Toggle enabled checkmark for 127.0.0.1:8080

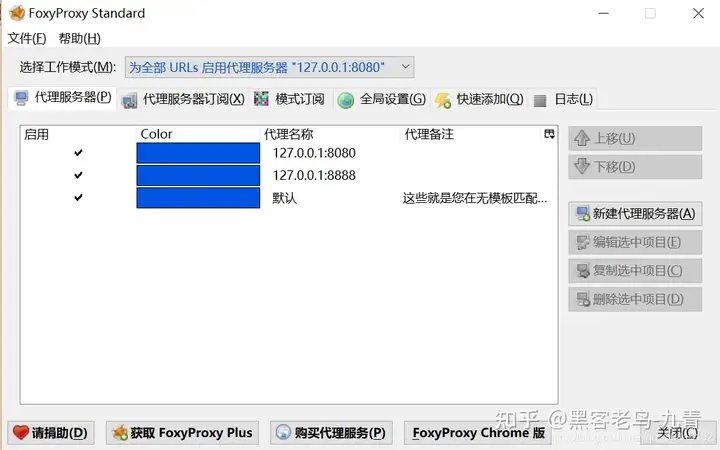pyautogui.click(x=79, y=152)
